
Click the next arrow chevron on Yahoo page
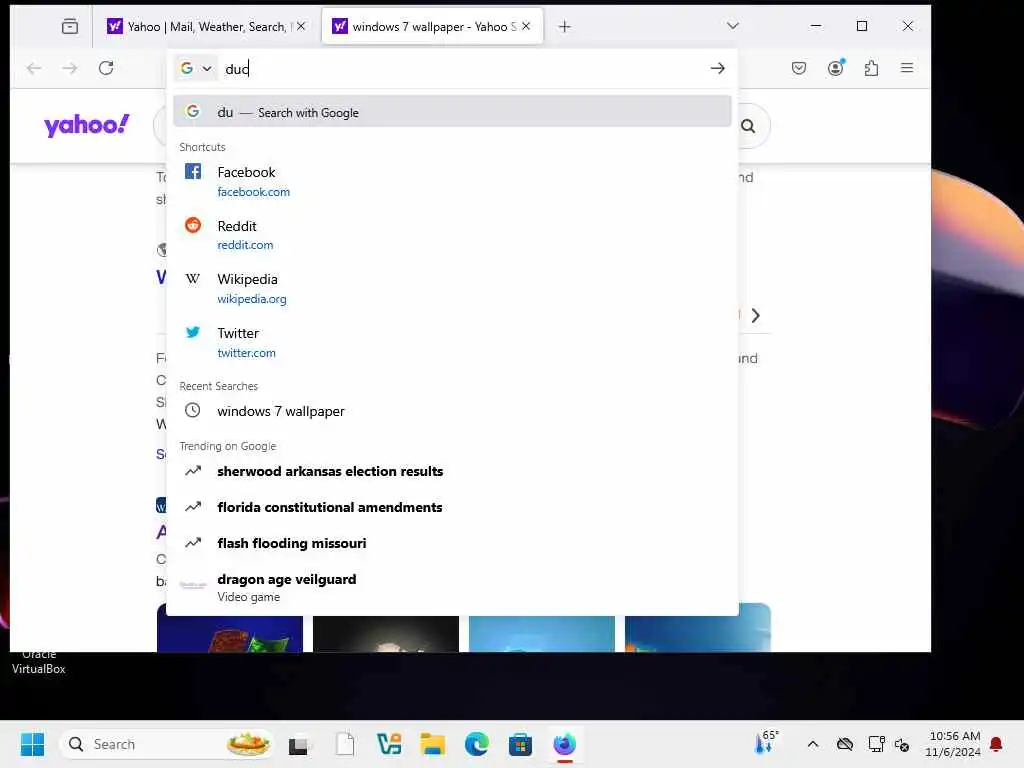click(756, 315)
